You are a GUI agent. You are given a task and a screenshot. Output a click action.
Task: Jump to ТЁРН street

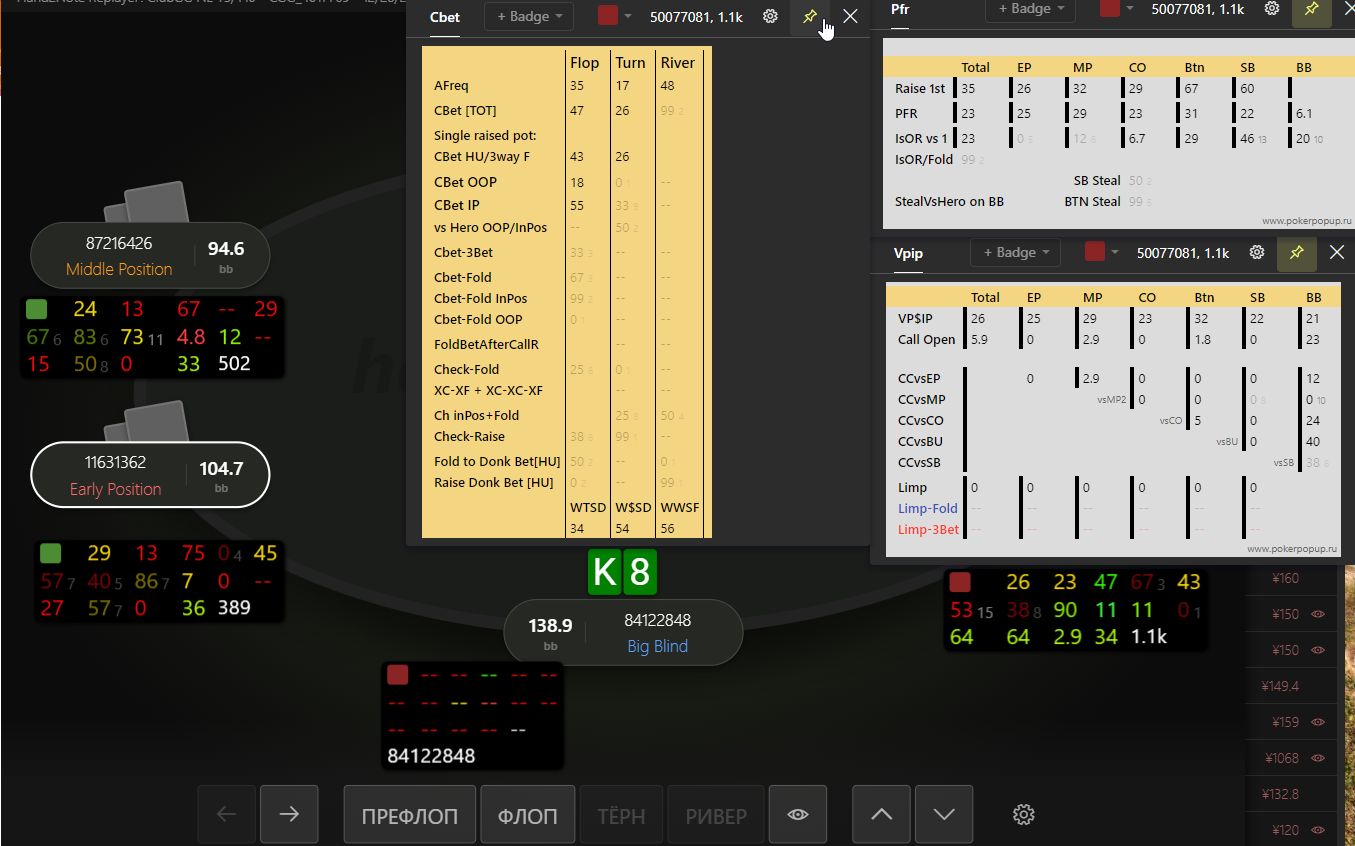tap(621, 816)
